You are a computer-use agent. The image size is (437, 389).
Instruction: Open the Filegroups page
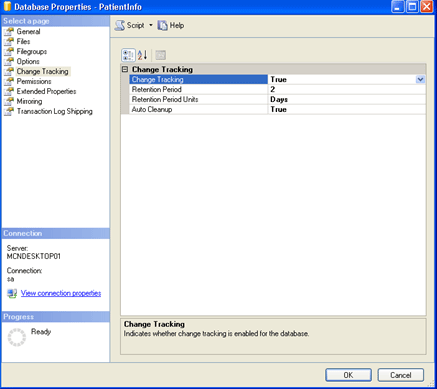(x=32, y=51)
